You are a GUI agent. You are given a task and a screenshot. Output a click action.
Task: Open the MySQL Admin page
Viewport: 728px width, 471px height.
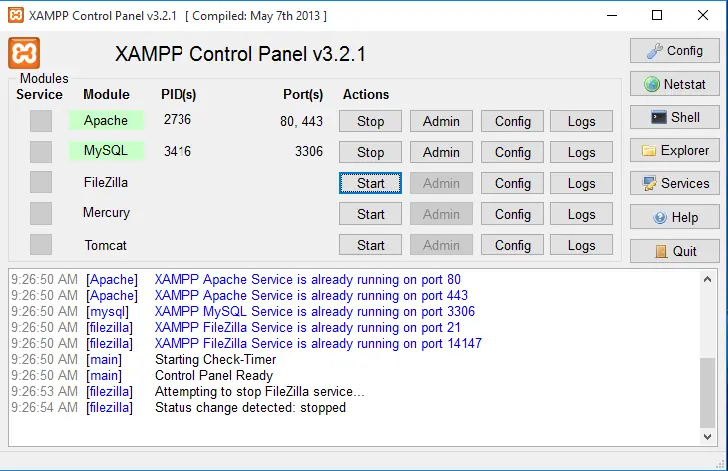pos(441,152)
